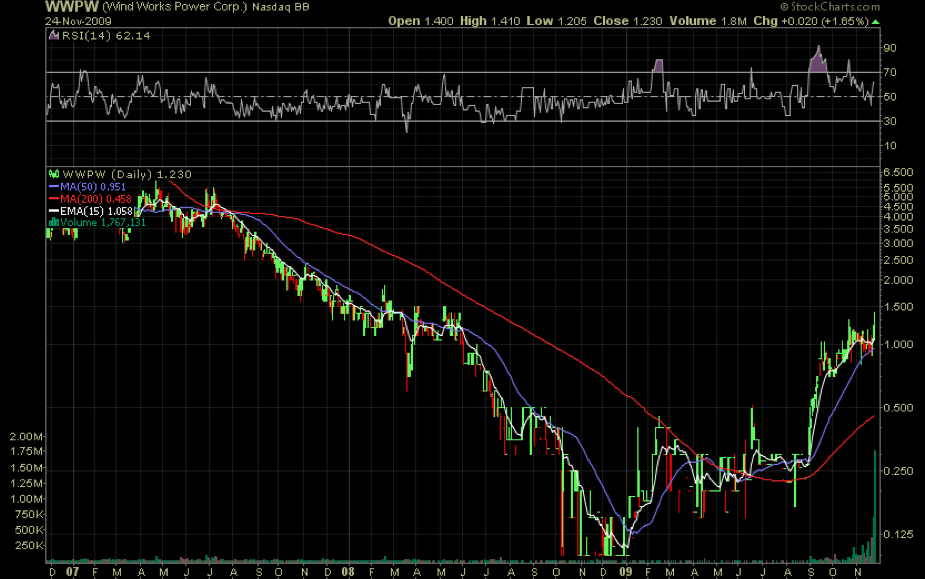Click the volume axis label 750K

tap(29, 515)
